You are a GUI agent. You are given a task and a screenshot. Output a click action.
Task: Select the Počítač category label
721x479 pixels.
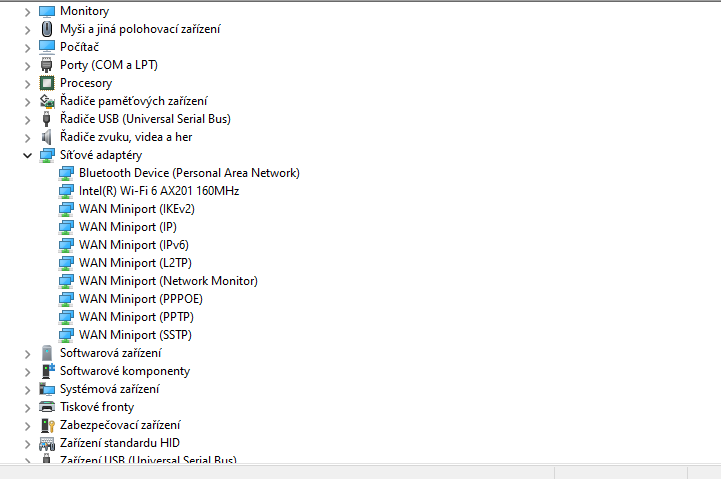coord(79,47)
